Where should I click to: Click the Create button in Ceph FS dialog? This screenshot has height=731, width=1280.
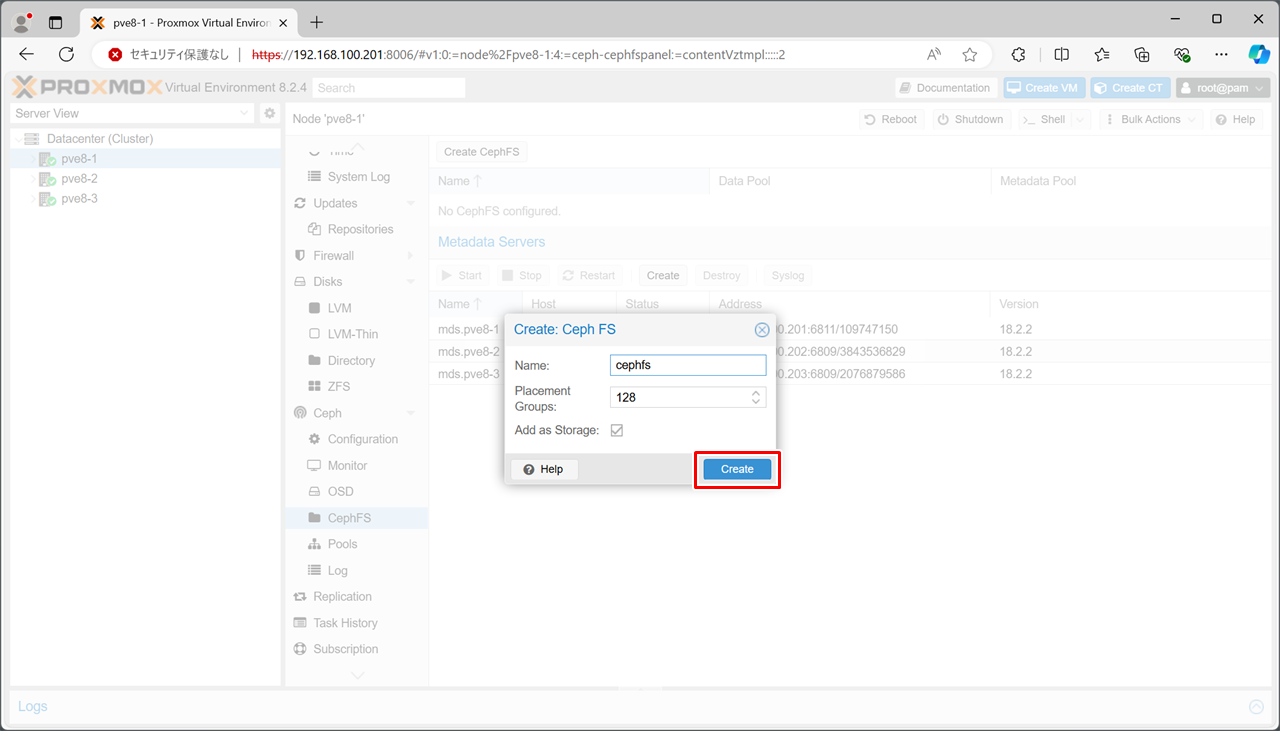point(737,469)
